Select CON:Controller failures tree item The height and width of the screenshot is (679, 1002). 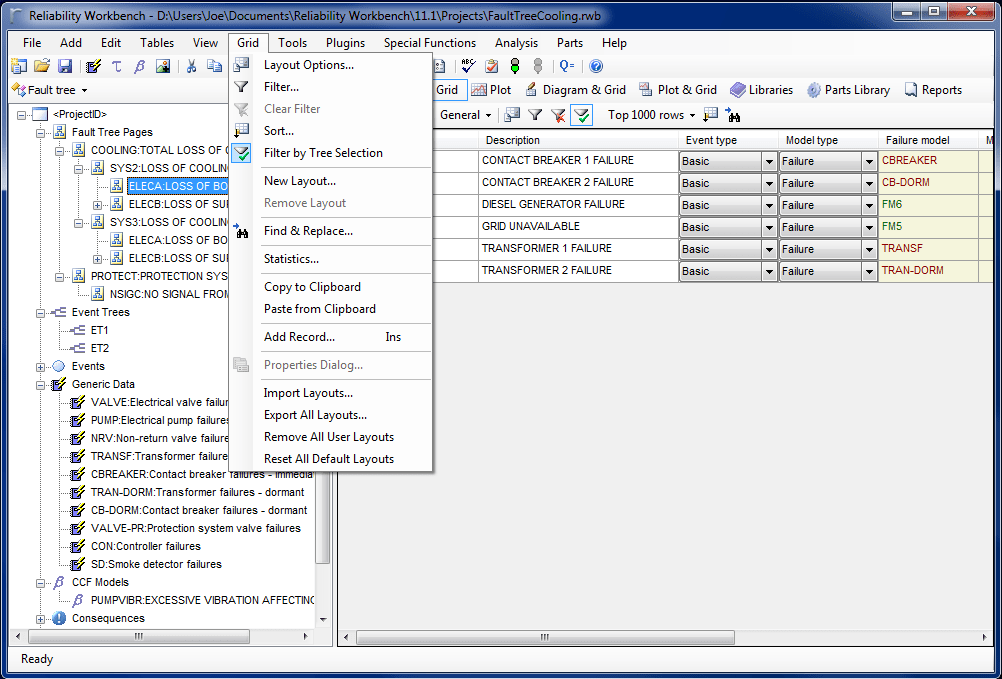146,546
